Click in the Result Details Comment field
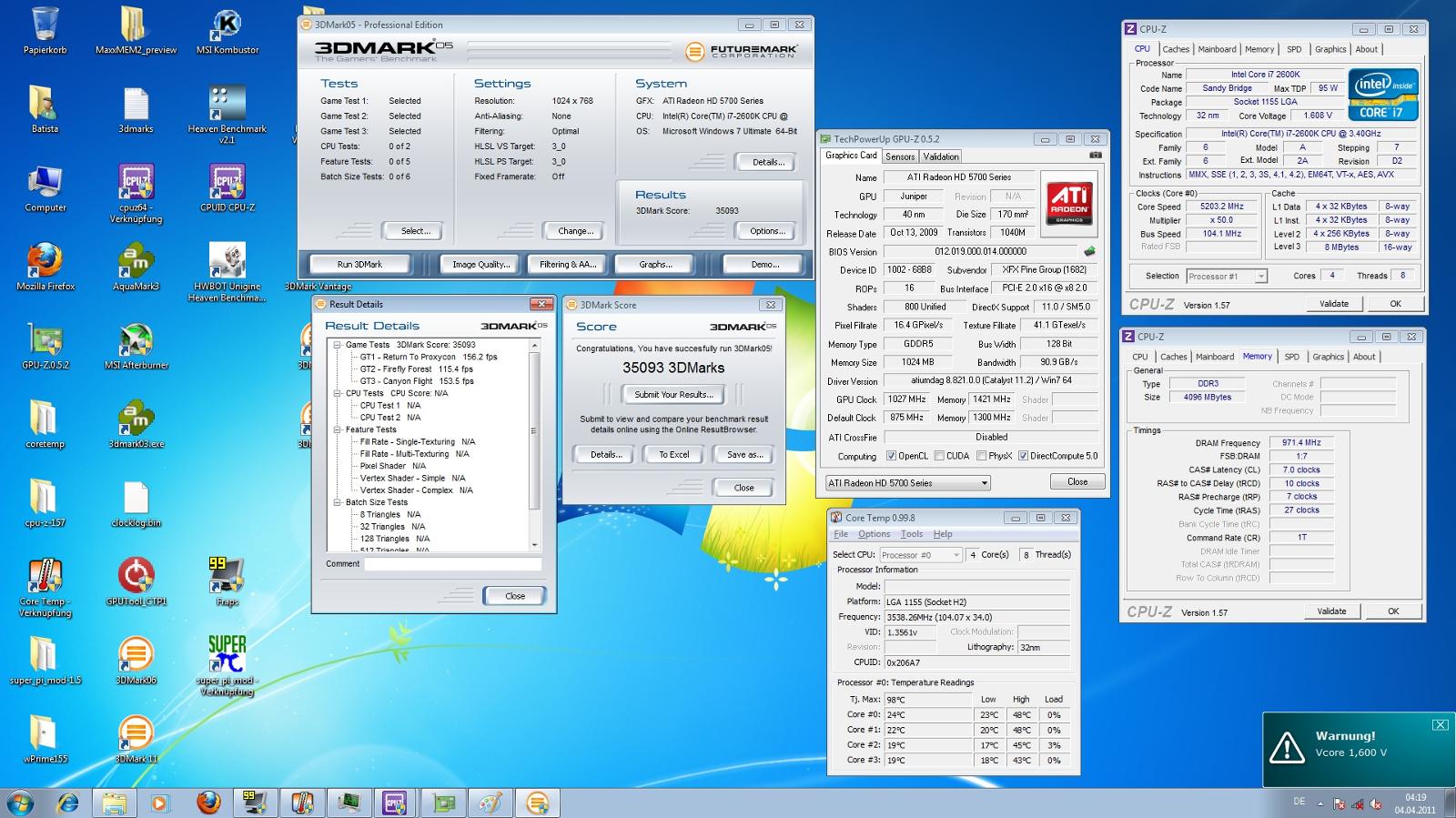 [x=452, y=564]
